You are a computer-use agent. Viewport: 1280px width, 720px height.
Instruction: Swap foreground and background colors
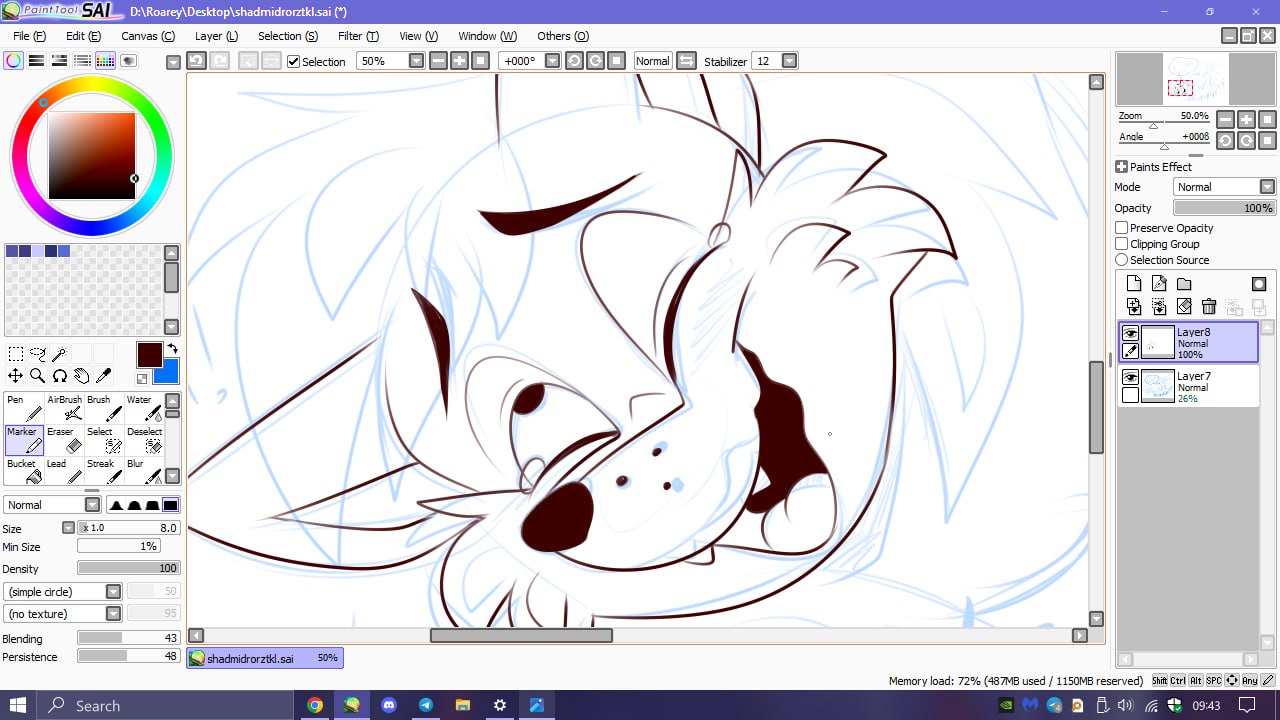click(172, 349)
